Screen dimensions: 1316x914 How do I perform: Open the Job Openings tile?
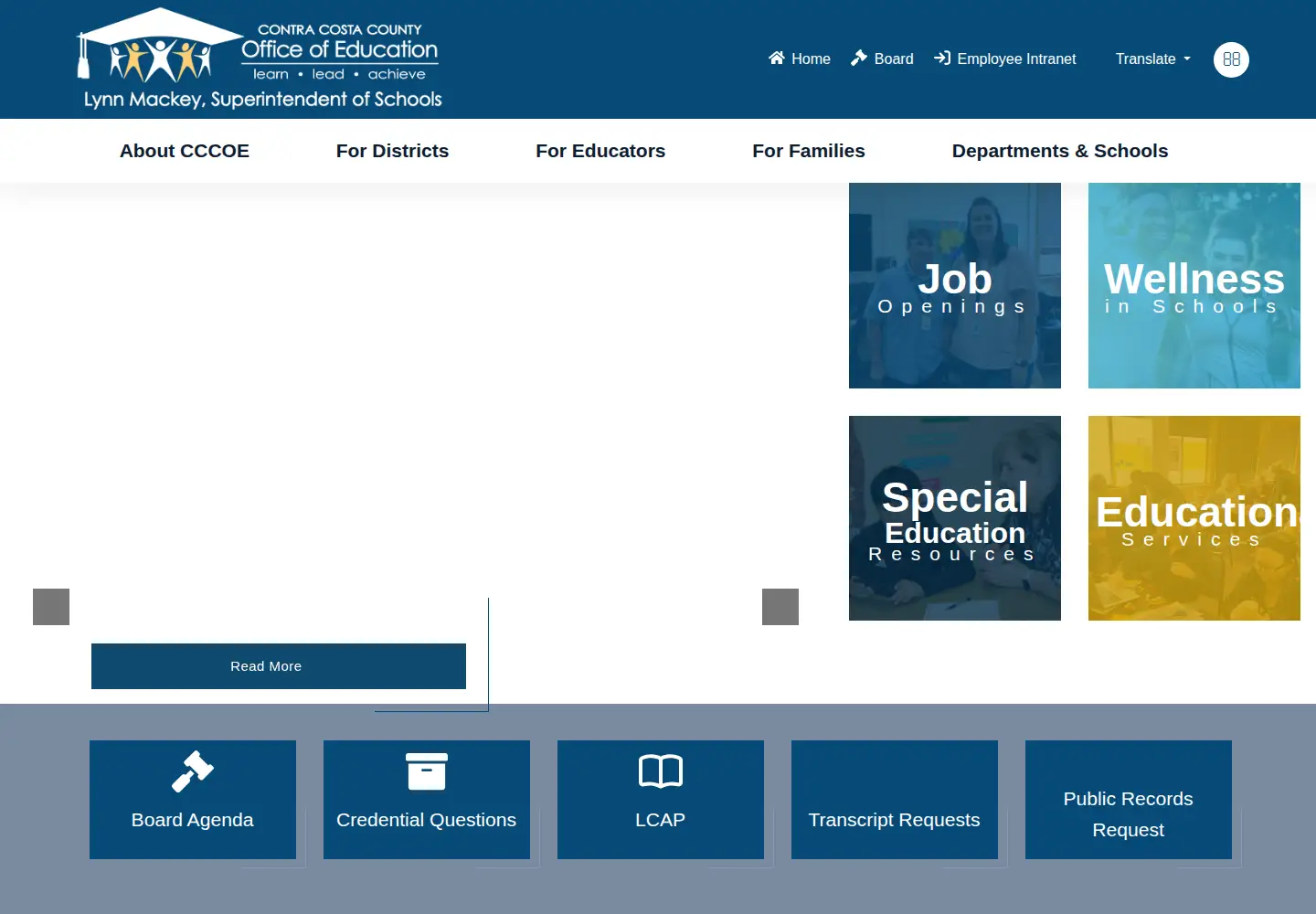(955, 285)
